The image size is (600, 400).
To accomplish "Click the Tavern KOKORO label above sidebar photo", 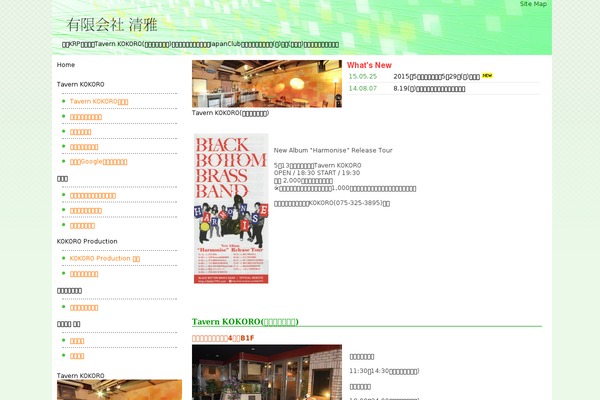I will (x=80, y=376).
